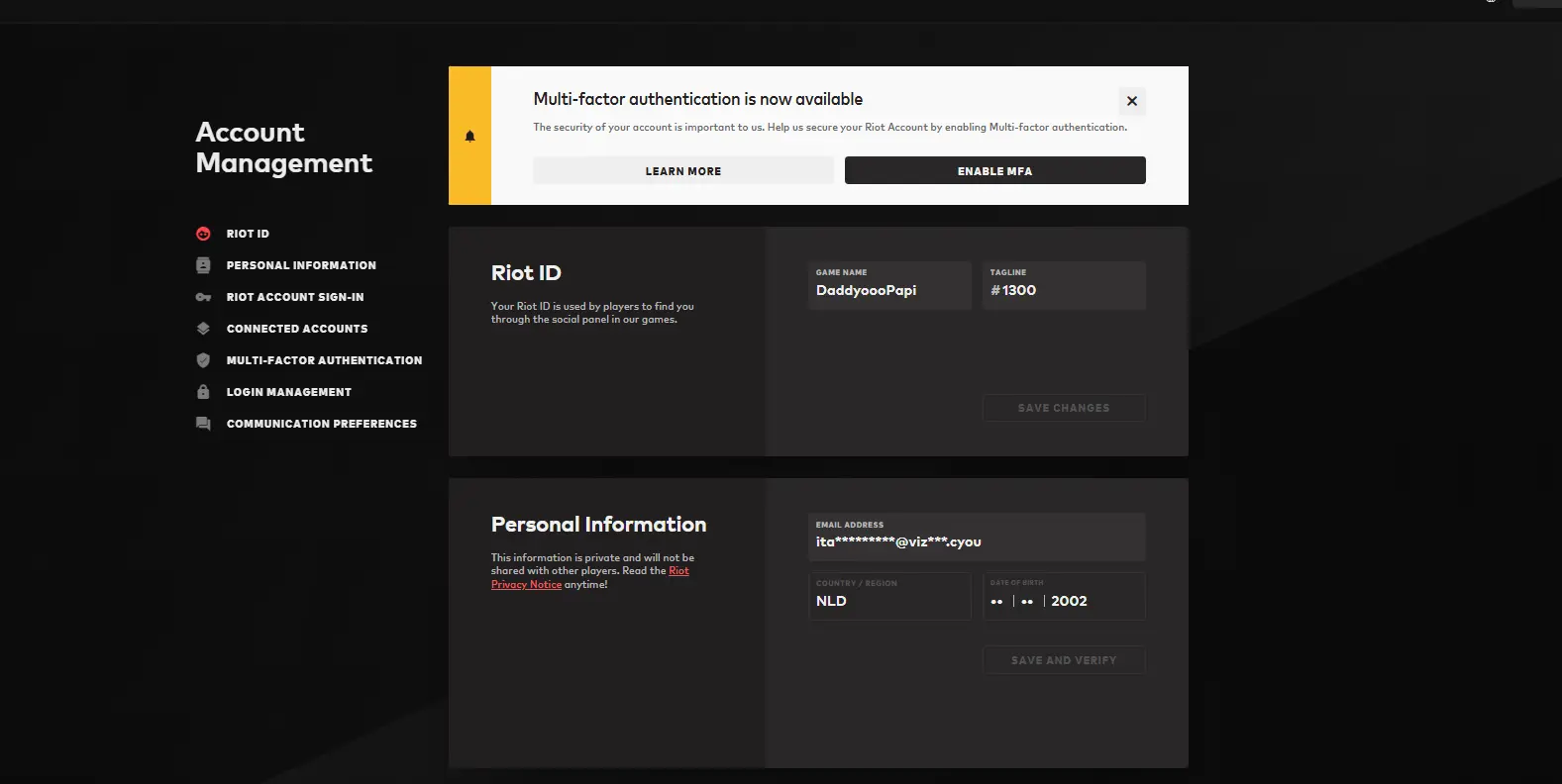Click the Date of Birth field

(x=1063, y=601)
